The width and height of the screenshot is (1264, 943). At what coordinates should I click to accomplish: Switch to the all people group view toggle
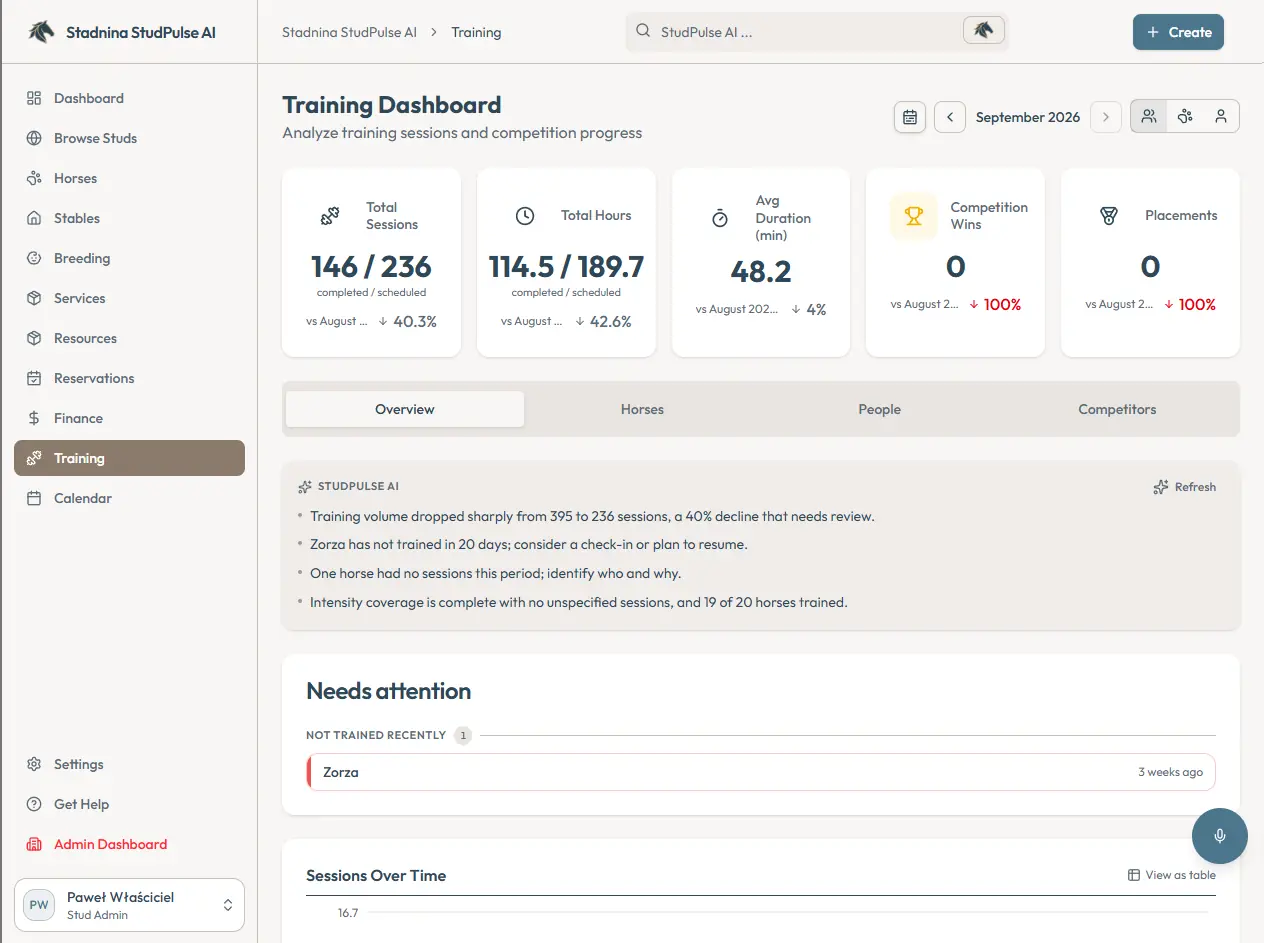(x=1149, y=116)
